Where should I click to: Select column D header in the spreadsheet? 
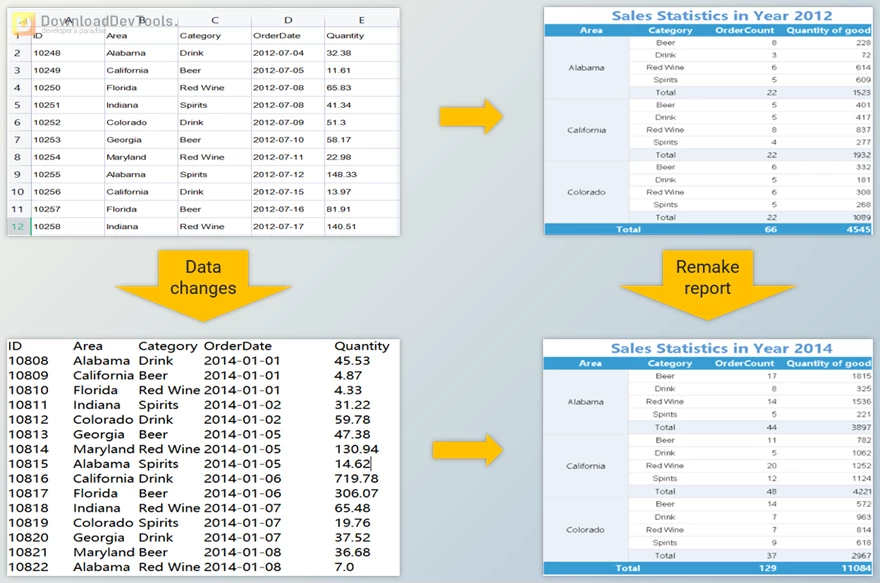pyautogui.click(x=288, y=20)
